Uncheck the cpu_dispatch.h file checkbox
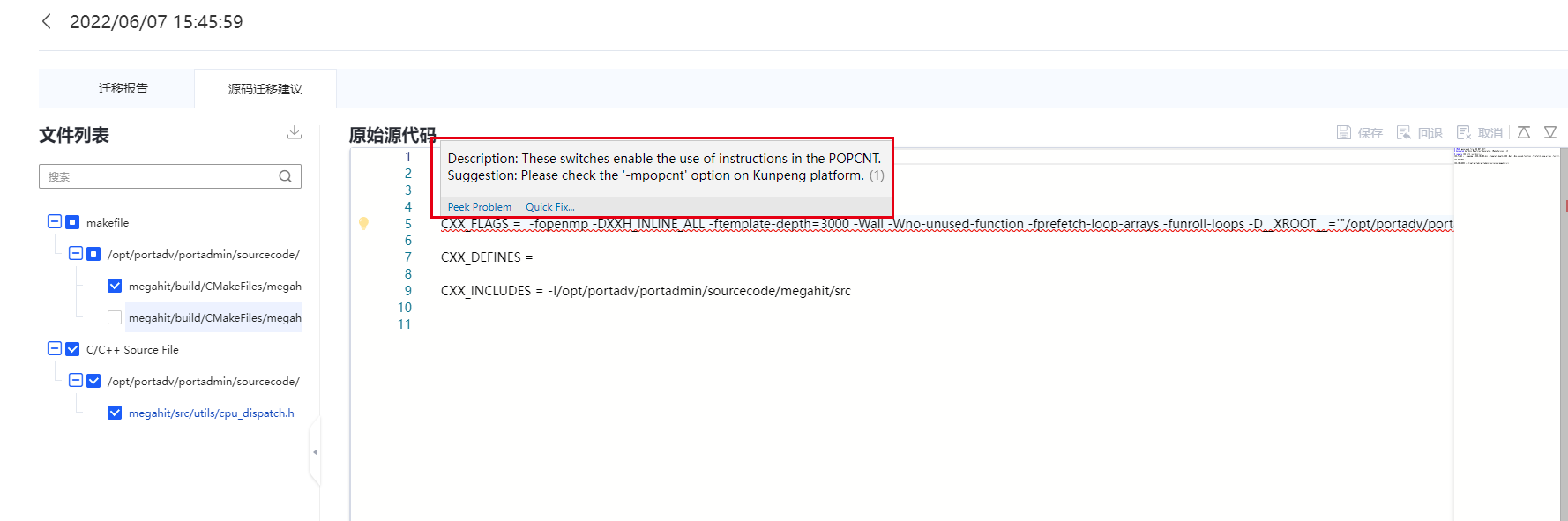The image size is (1568, 521). [115, 413]
